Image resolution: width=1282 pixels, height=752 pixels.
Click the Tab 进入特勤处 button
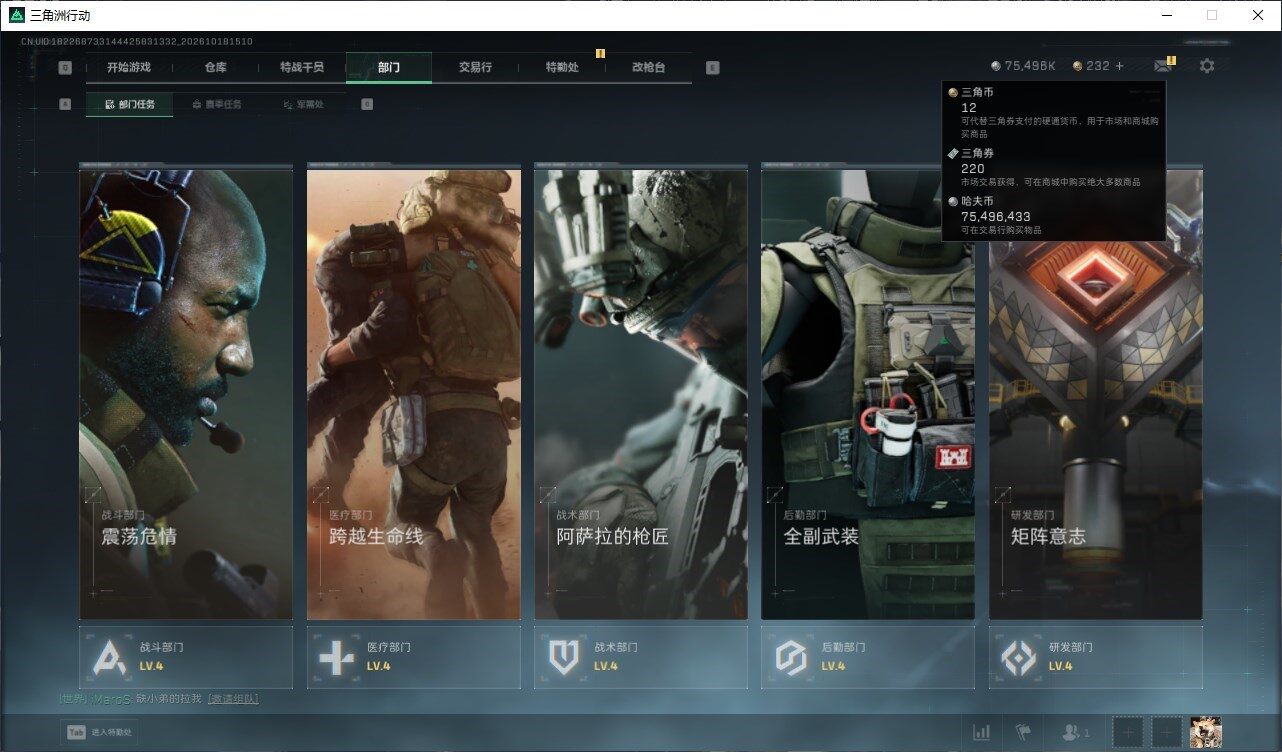pyautogui.click(x=99, y=733)
